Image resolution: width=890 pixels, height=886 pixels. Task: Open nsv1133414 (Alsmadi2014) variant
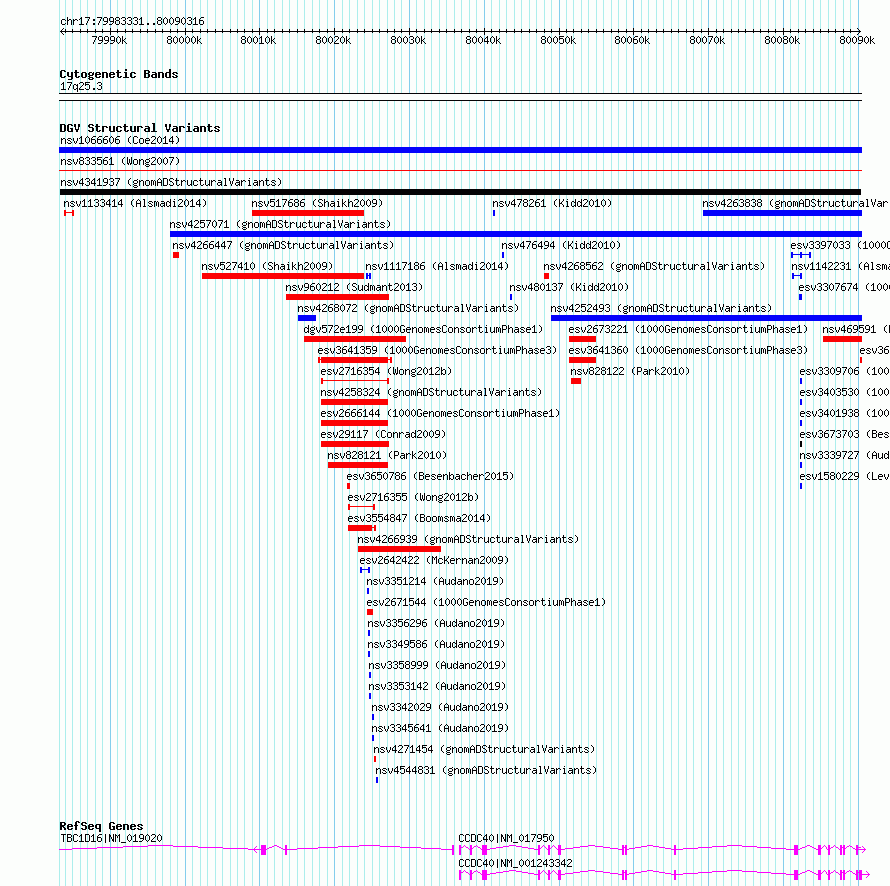coord(135,203)
